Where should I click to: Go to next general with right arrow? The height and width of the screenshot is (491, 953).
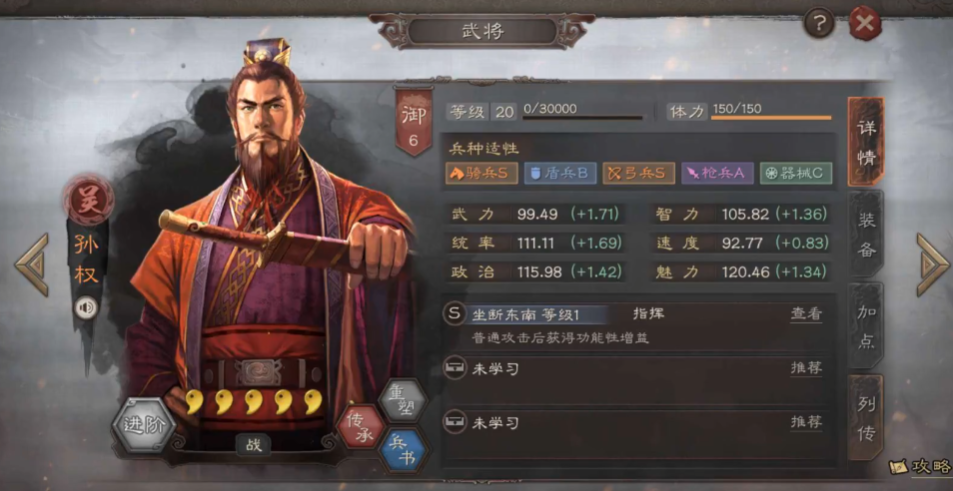pyautogui.click(x=933, y=265)
